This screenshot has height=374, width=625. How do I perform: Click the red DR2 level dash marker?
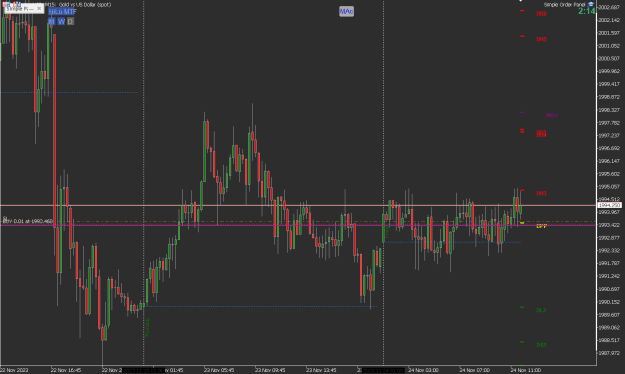click(x=522, y=11)
